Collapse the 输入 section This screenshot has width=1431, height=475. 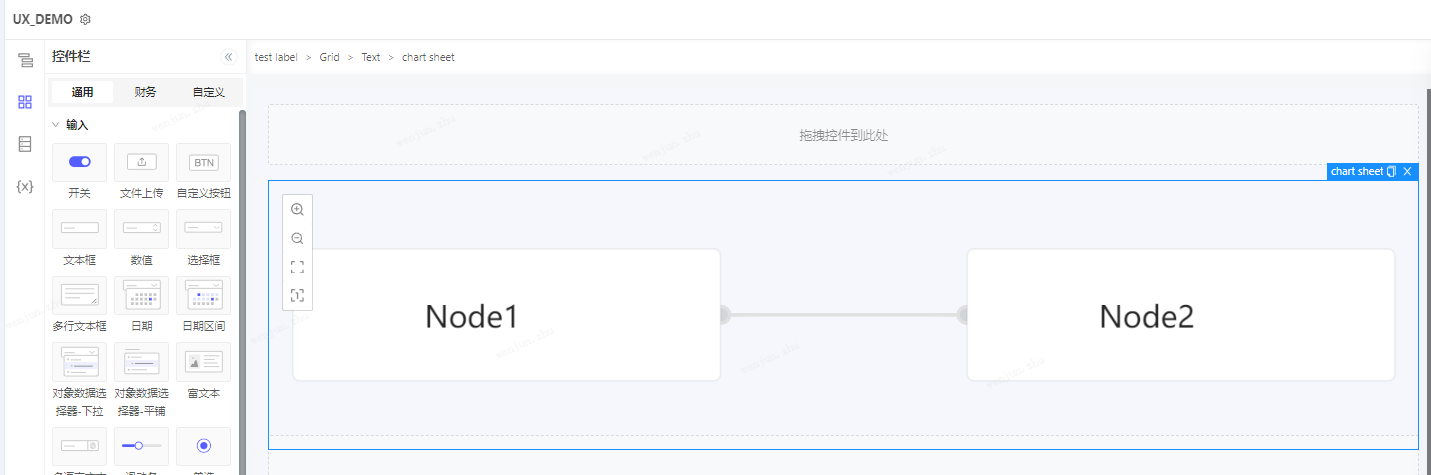click(x=56, y=125)
